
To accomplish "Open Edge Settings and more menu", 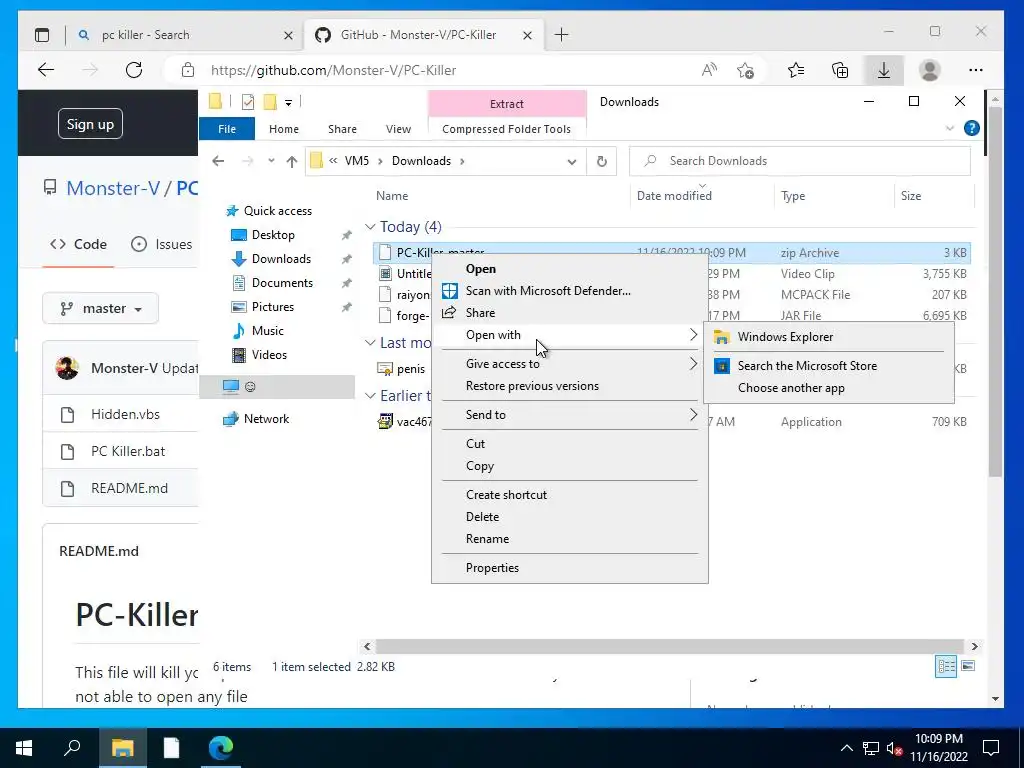I will click(x=976, y=70).
